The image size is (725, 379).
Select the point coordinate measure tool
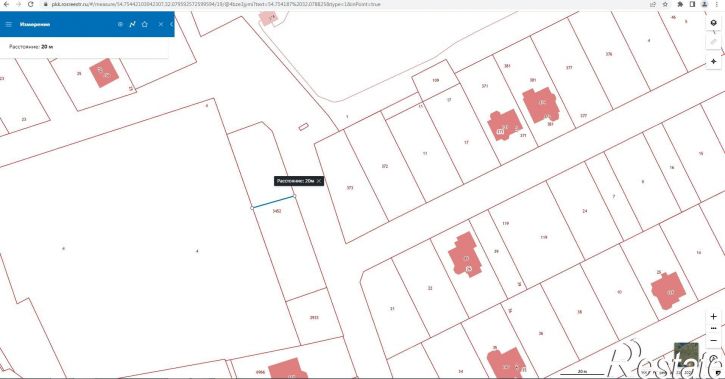(120, 24)
